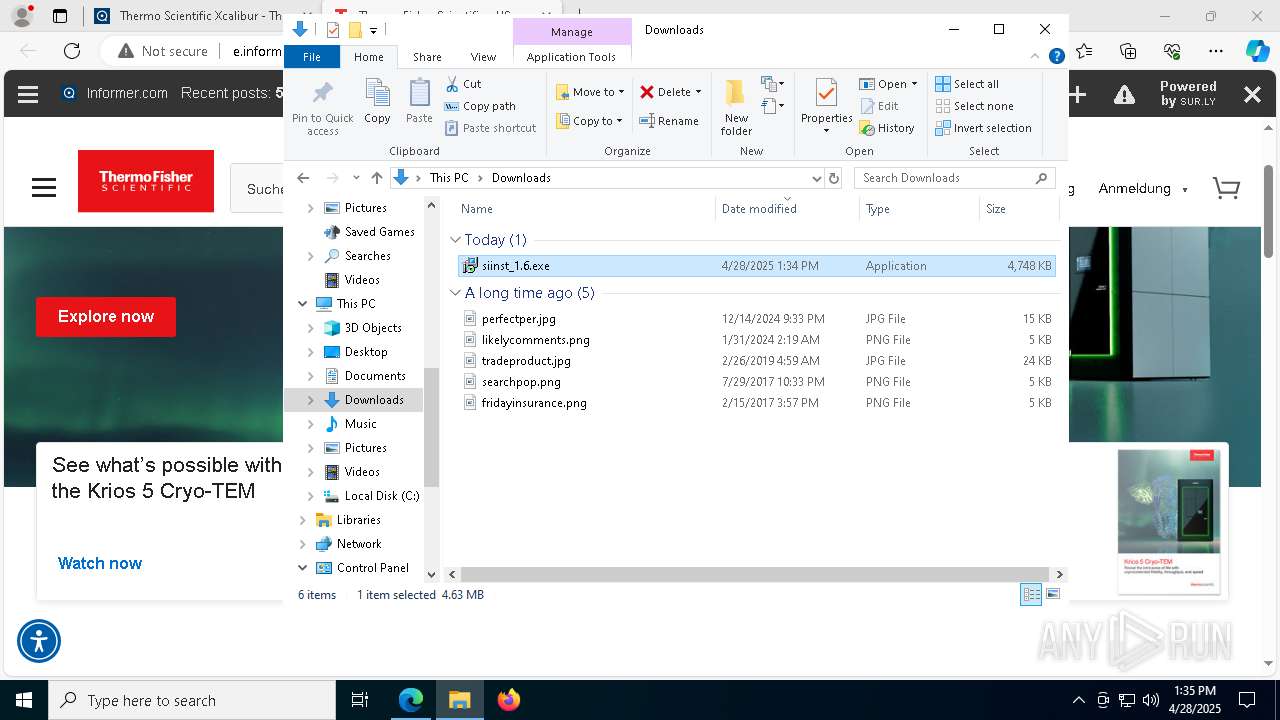The height and width of the screenshot is (720, 1280).
Task: Click Anmeldung on Thermo Fisher page
Action: 1134,188
